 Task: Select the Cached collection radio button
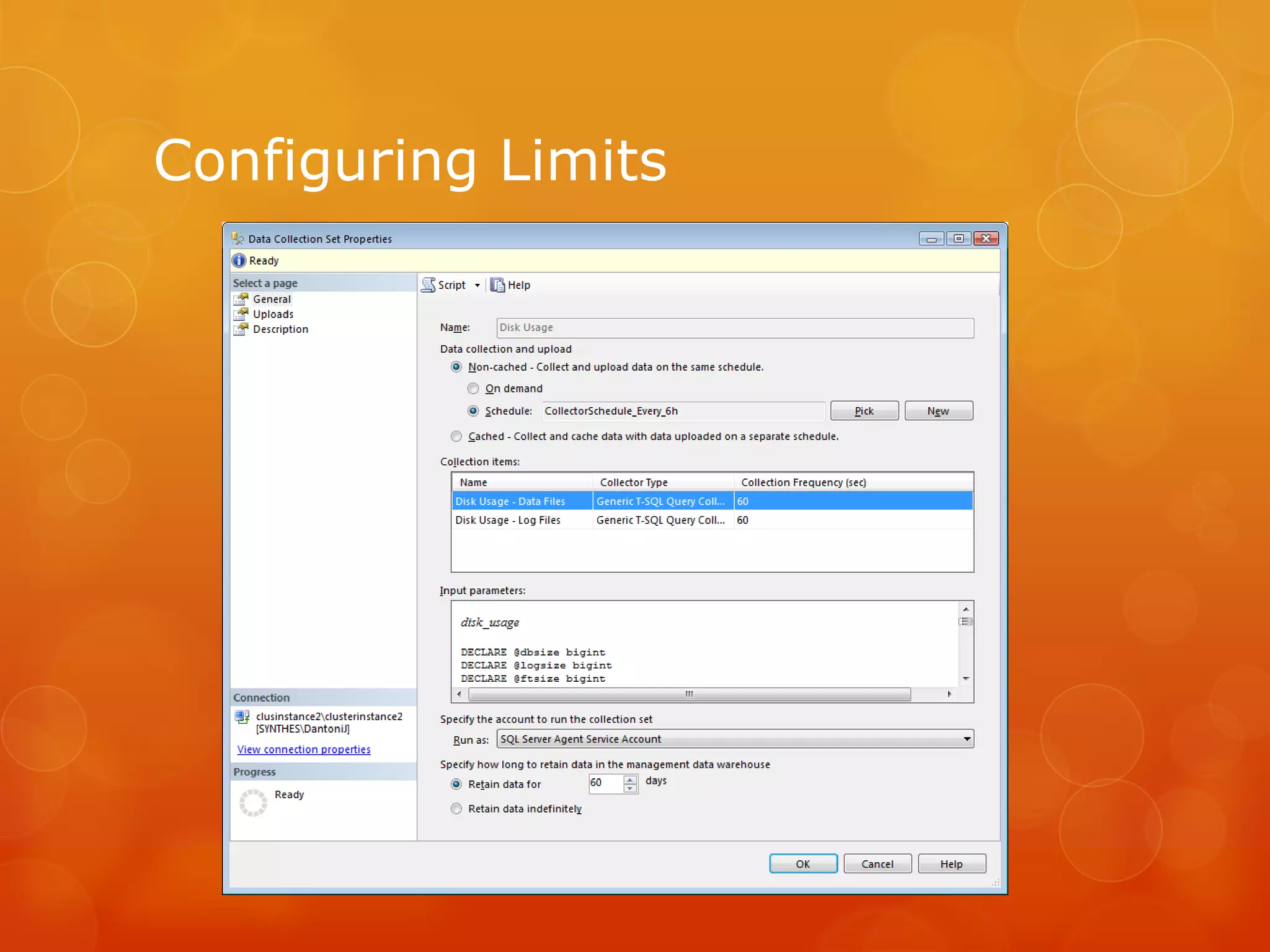coord(456,436)
